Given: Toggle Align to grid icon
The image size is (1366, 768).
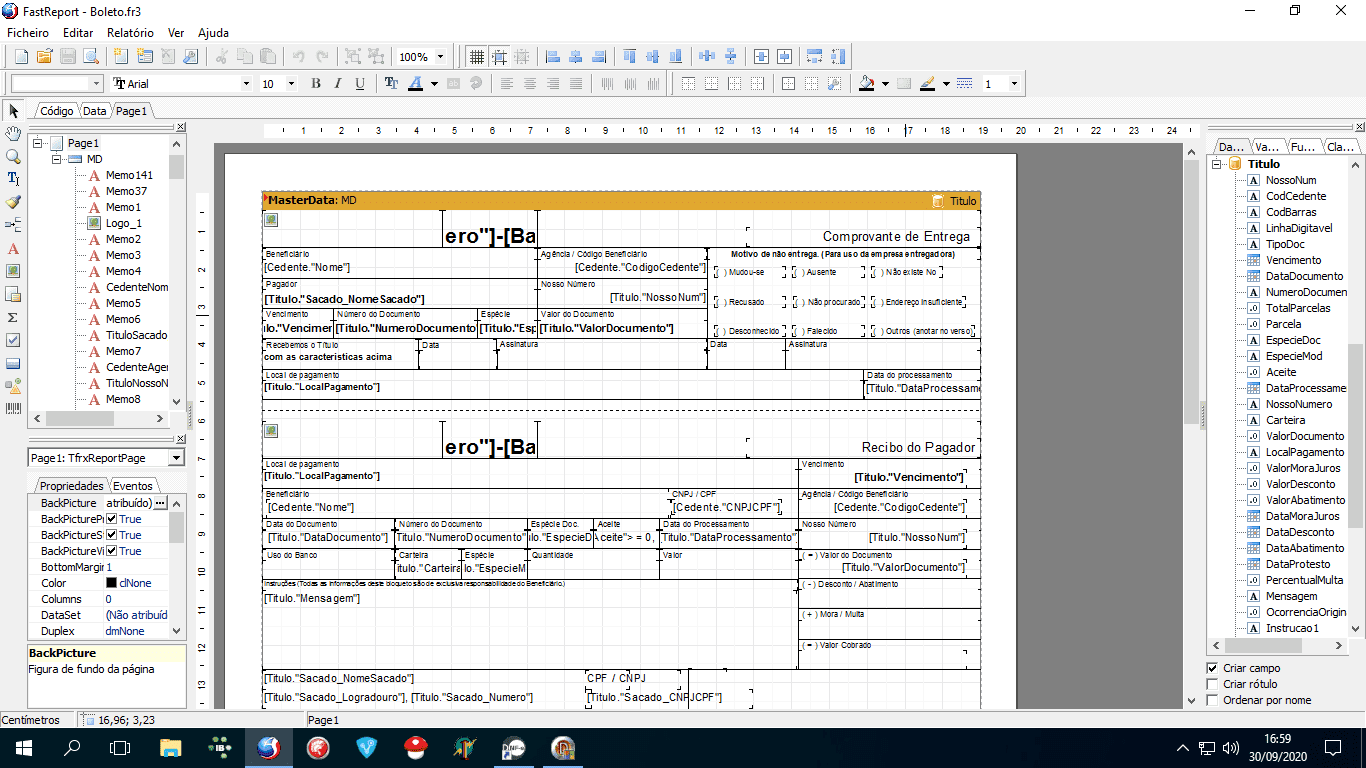Looking at the screenshot, I should (499, 57).
